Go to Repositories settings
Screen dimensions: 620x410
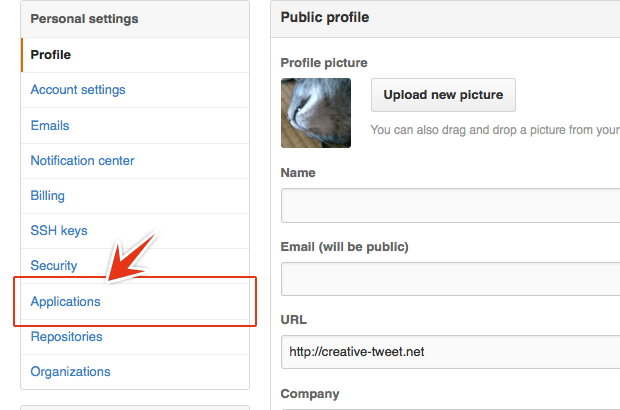66,336
